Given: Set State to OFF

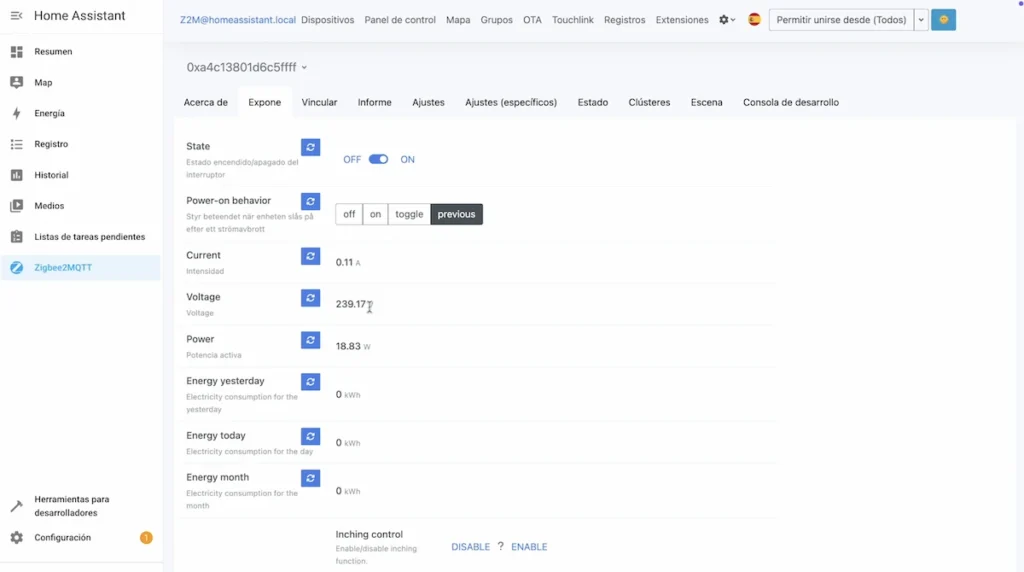Looking at the screenshot, I should click(x=352, y=159).
